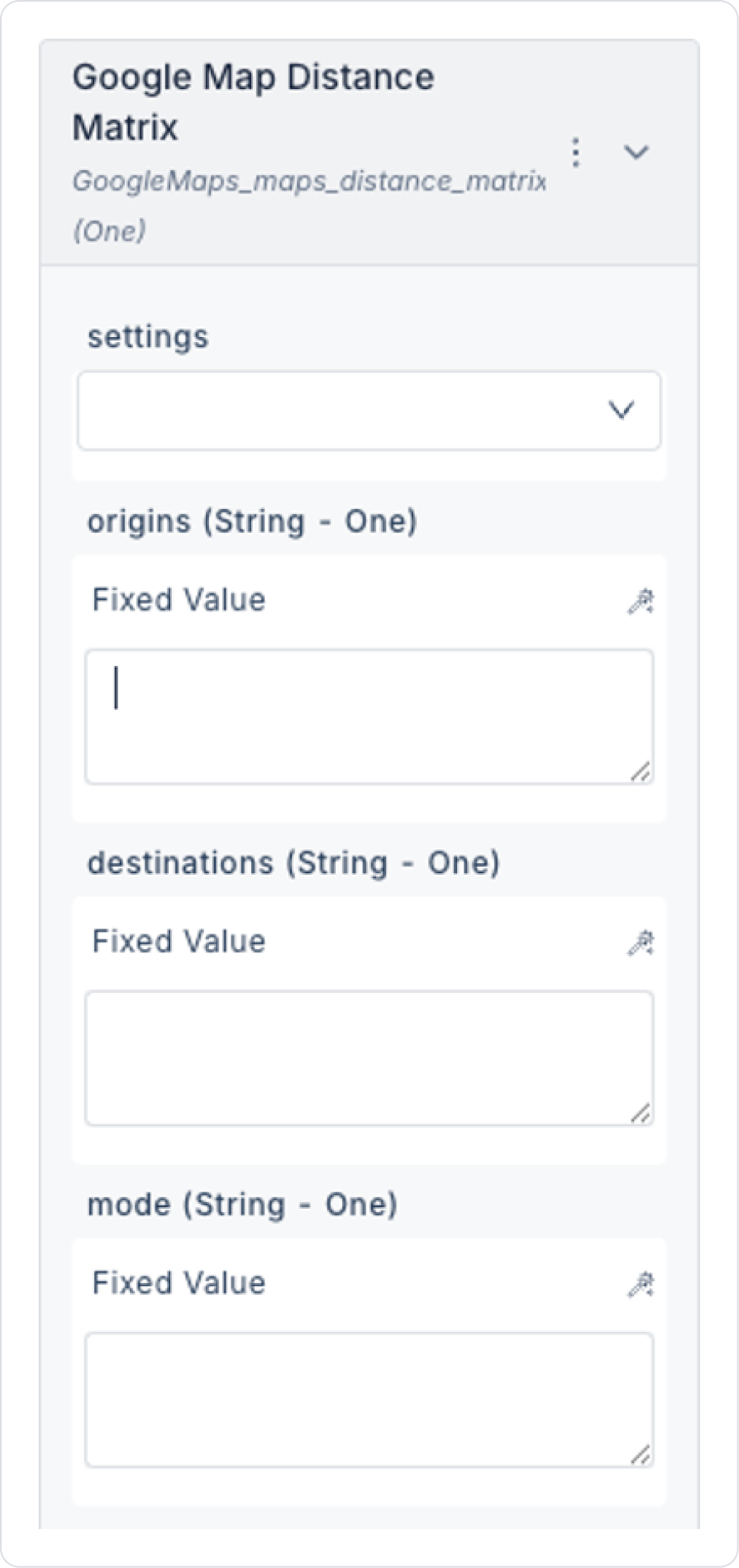Click the settings field label
Image resolution: width=739 pixels, height=1568 pixels.
(x=148, y=337)
